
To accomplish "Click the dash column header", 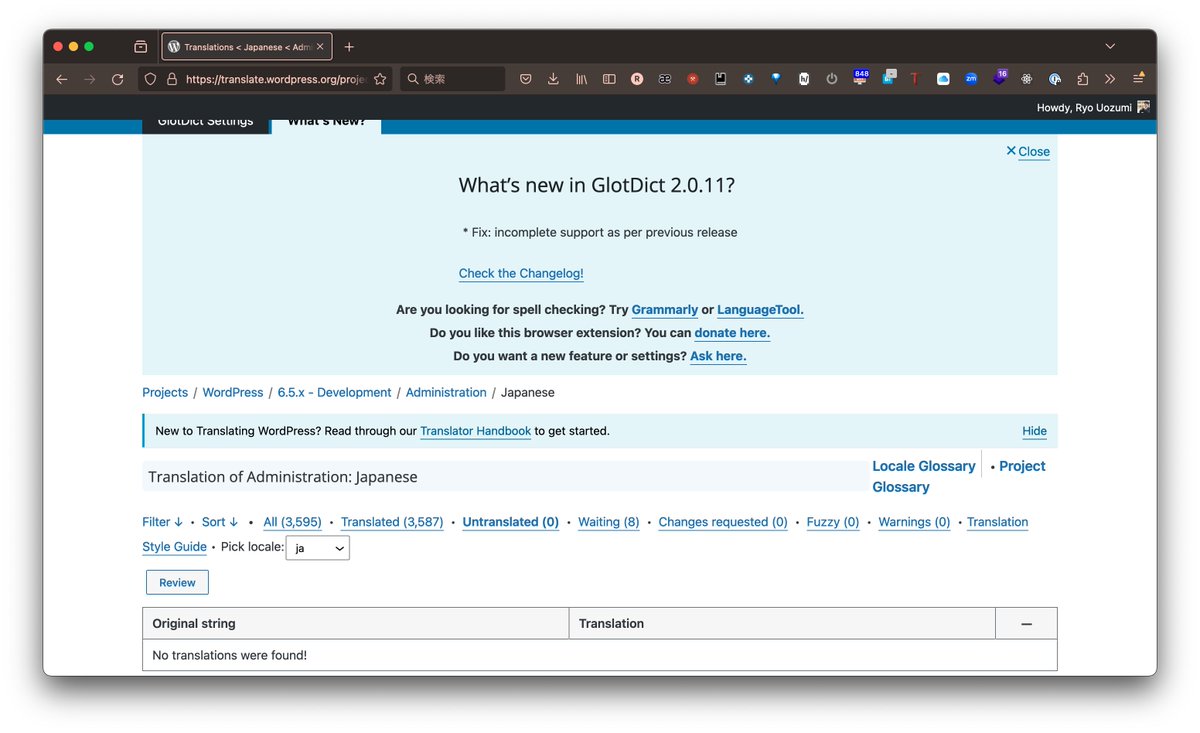I will 1026,623.
